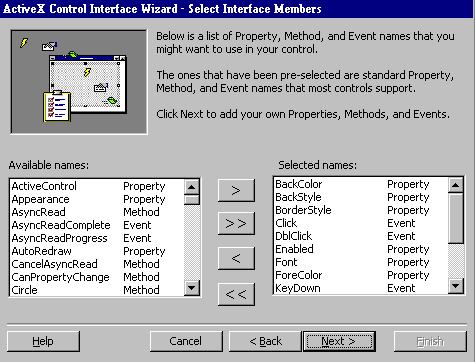The height and width of the screenshot is (362, 475).
Task: Select BackStyle in Selected names
Action: tap(361, 197)
